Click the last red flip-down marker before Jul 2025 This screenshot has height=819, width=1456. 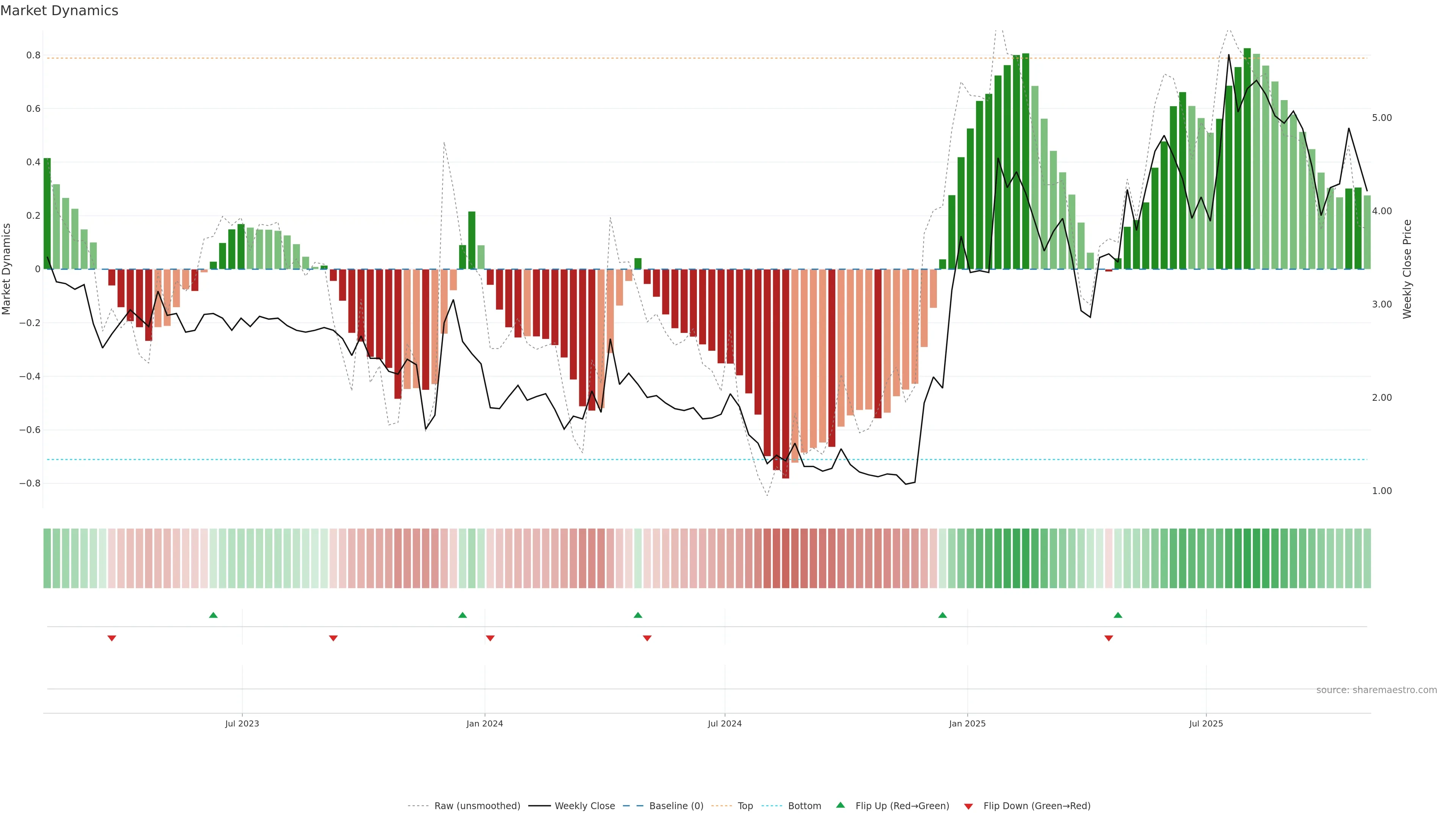1108,638
